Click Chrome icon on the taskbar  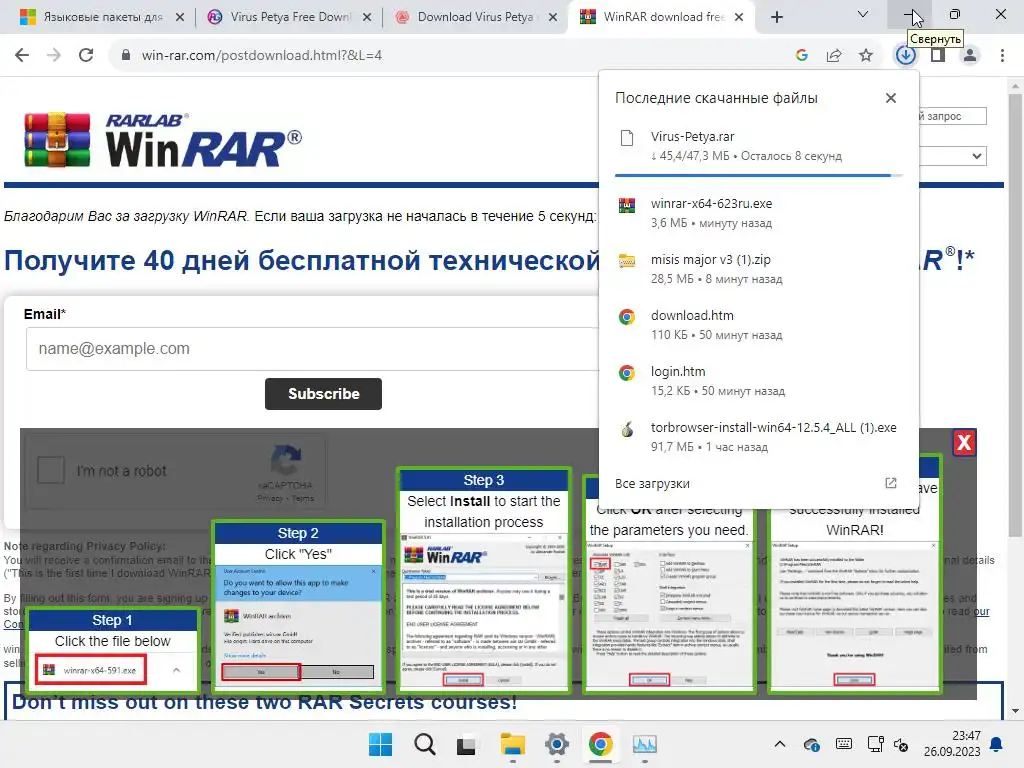600,744
